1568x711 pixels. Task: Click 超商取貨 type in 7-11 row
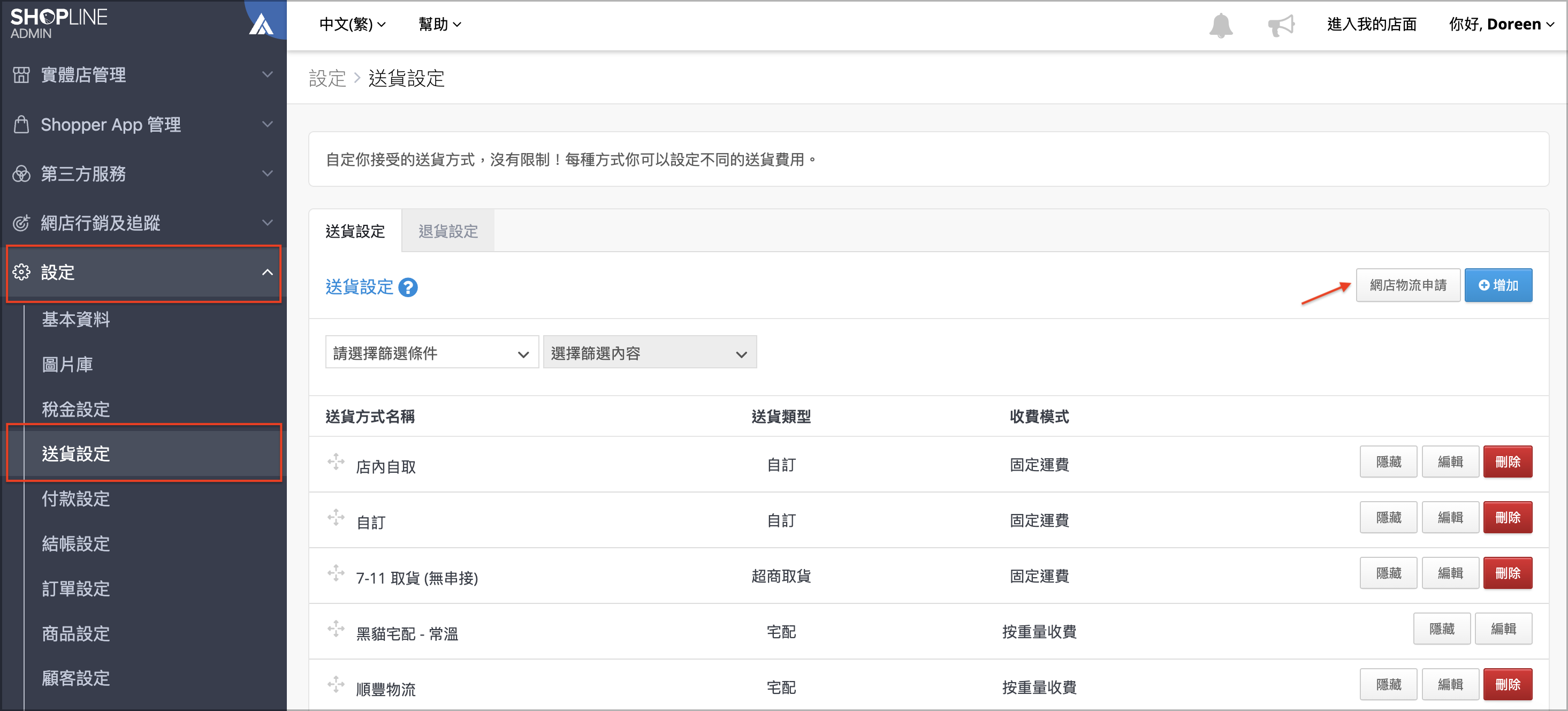click(x=781, y=576)
